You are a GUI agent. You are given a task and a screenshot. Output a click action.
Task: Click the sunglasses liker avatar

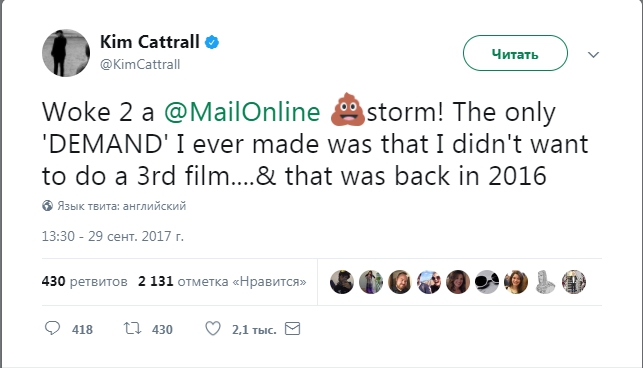(487, 282)
